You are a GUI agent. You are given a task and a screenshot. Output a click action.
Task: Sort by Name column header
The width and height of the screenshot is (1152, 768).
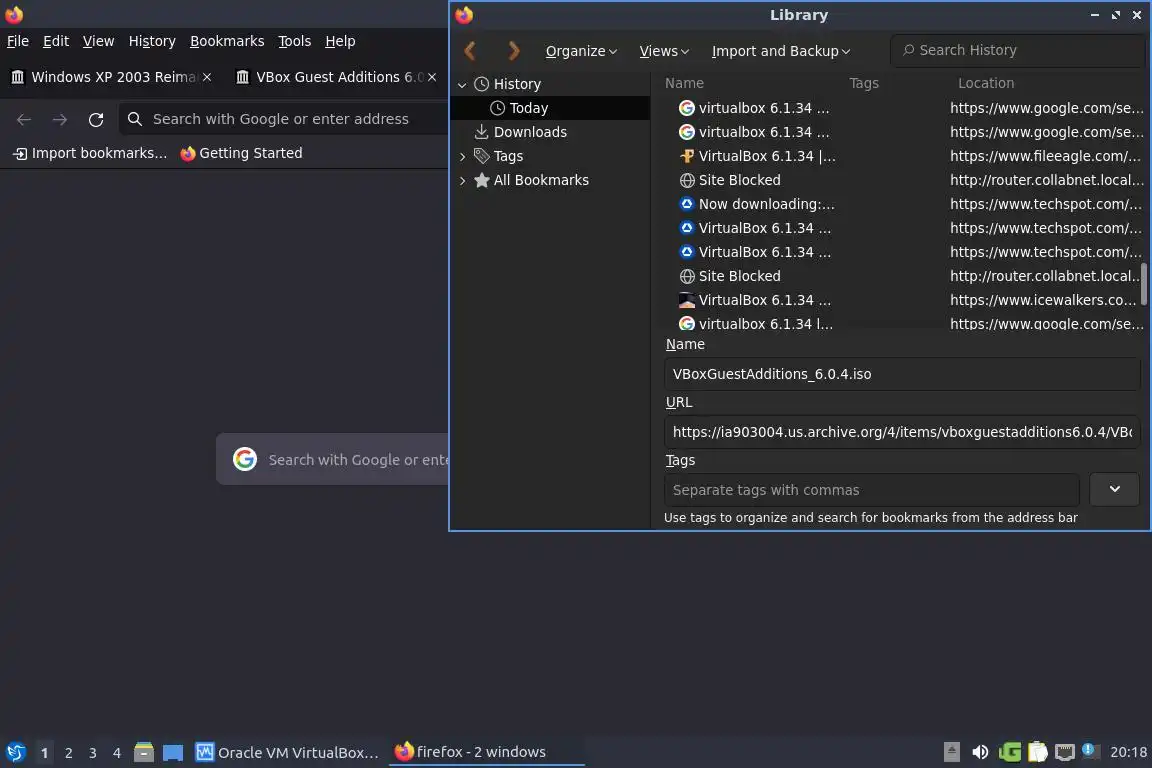pyautogui.click(x=684, y=83)
